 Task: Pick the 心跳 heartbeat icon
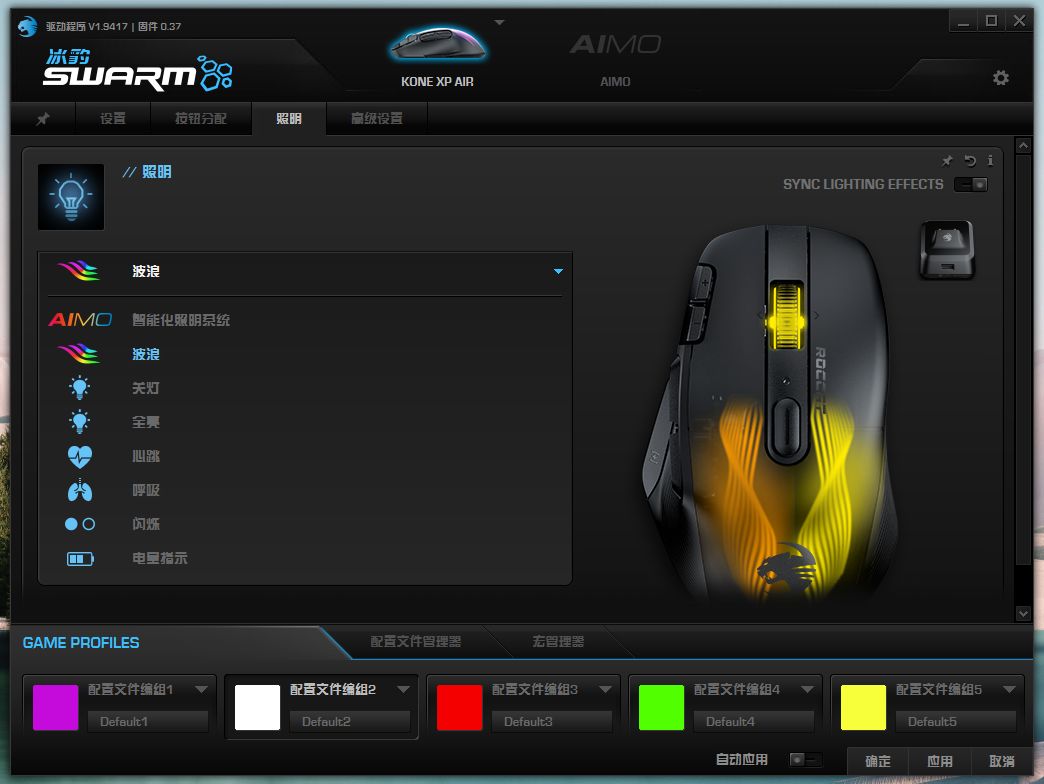79,457
